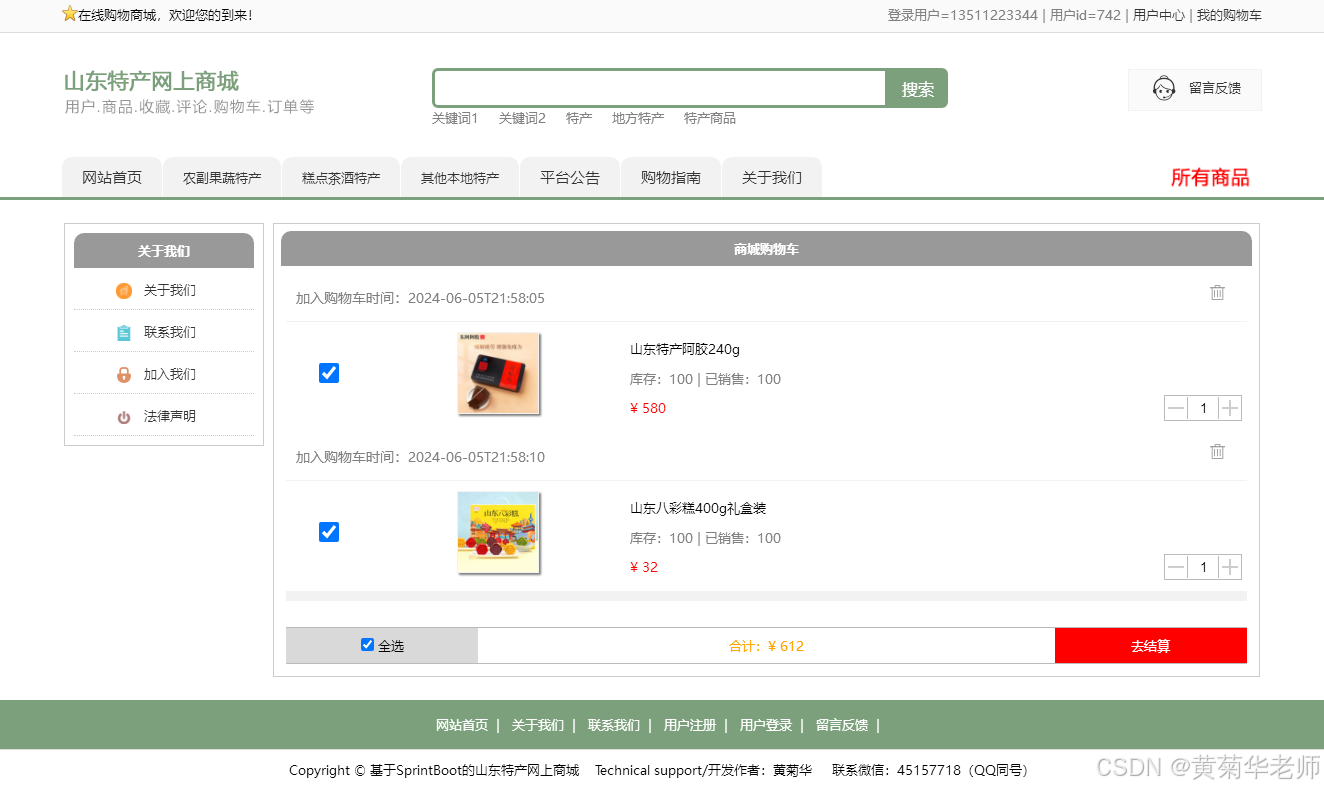Open 用户中心 in the top bar

tap(1158, 15)
